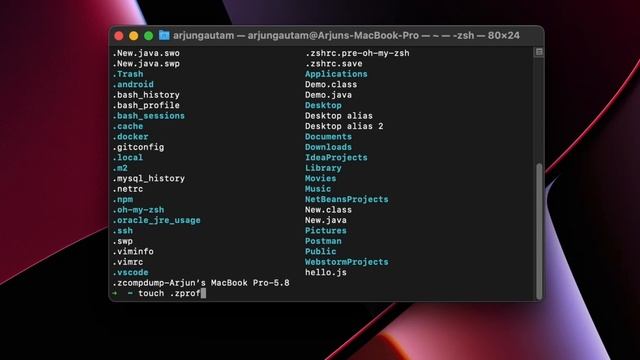640x360 pixels.
Task: Click the '.cache' directory entry
Action: tap(128, 126)
